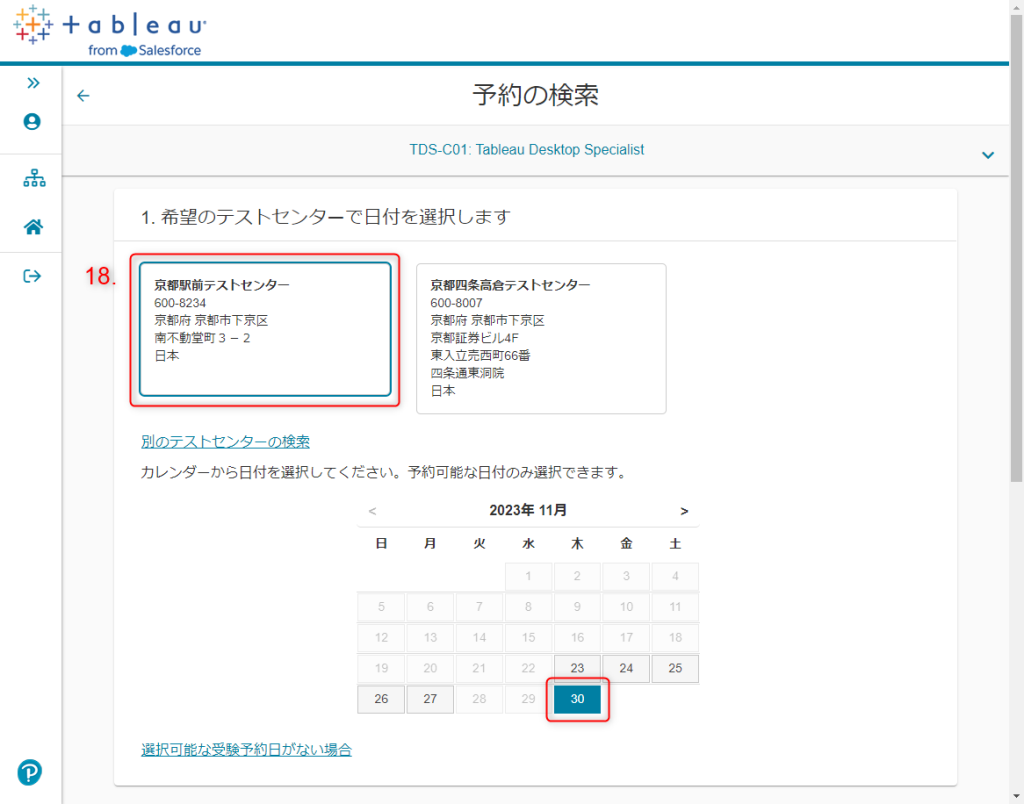The width and height of the screenshot is (1024, 804).
Task: Pick November 25 on the calendar
Action: pos(675,668)
